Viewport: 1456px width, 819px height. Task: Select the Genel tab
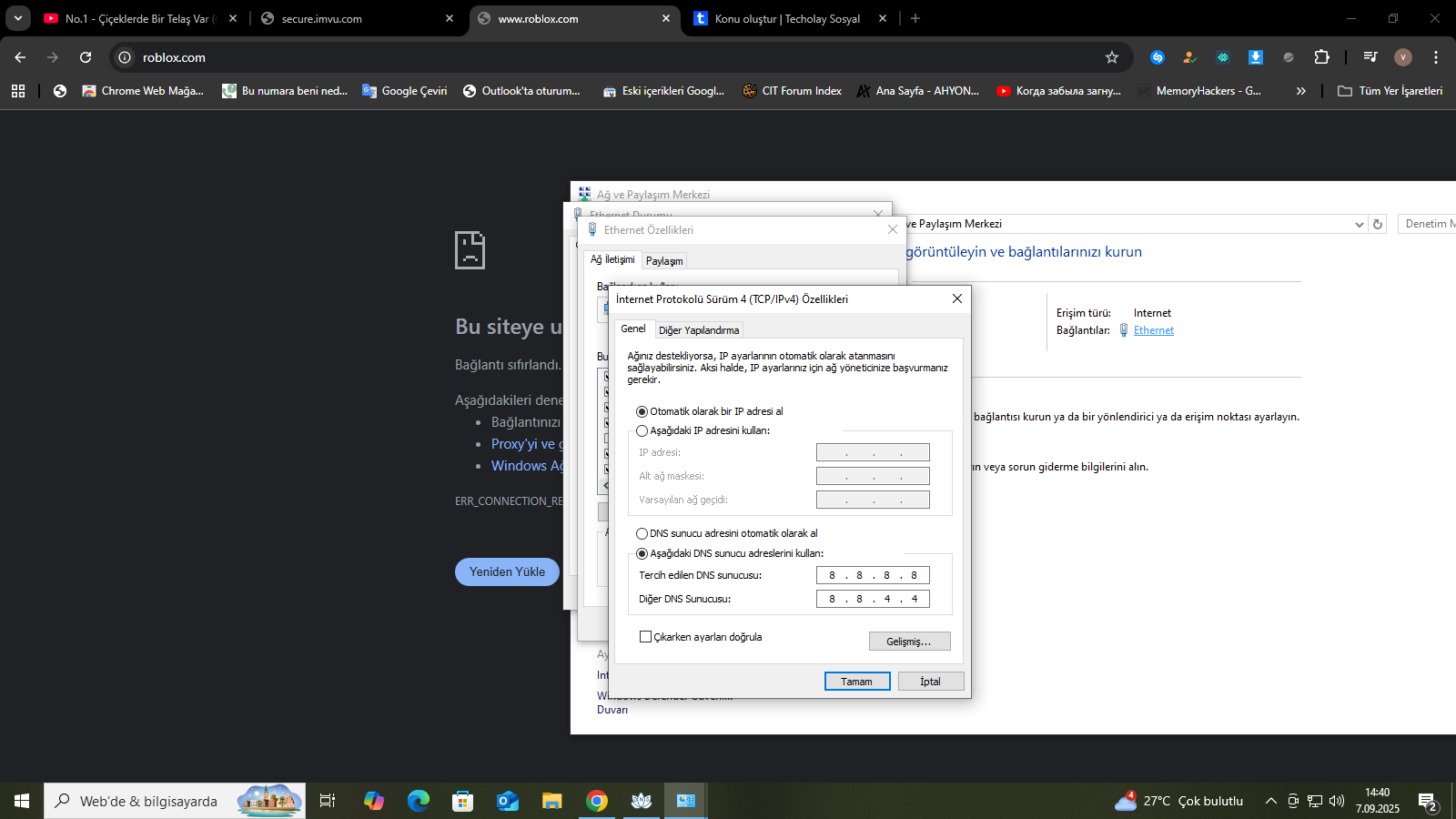633,329
